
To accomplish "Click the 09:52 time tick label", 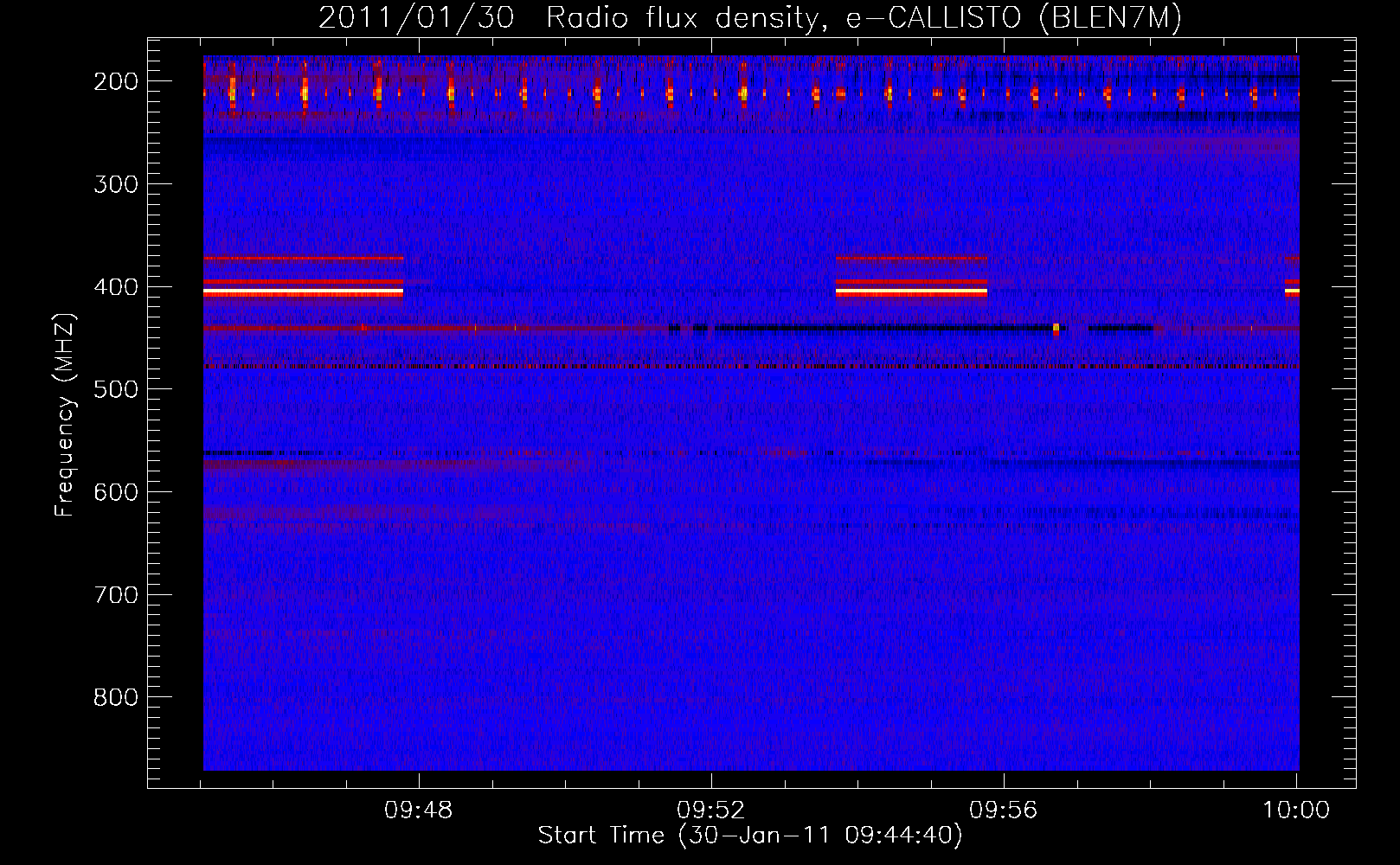I will (711, 810).
